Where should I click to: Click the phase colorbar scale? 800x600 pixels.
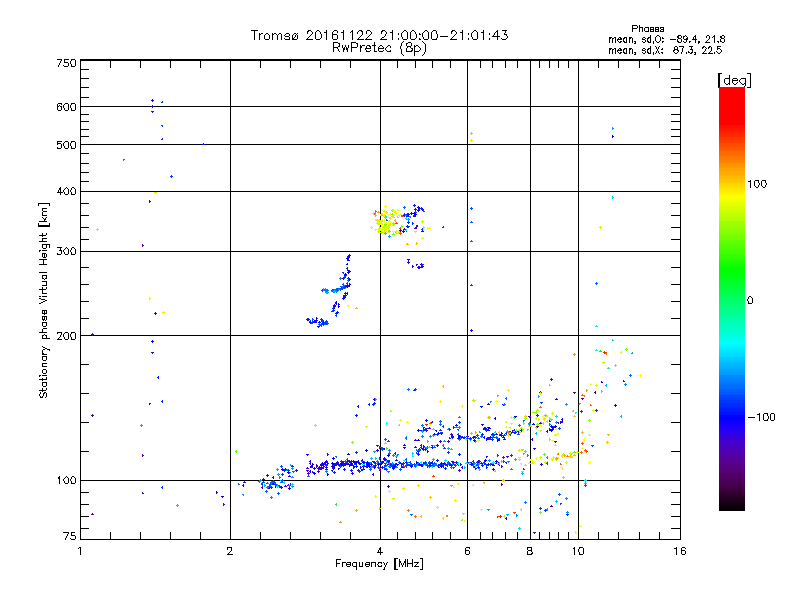point(732,298)
